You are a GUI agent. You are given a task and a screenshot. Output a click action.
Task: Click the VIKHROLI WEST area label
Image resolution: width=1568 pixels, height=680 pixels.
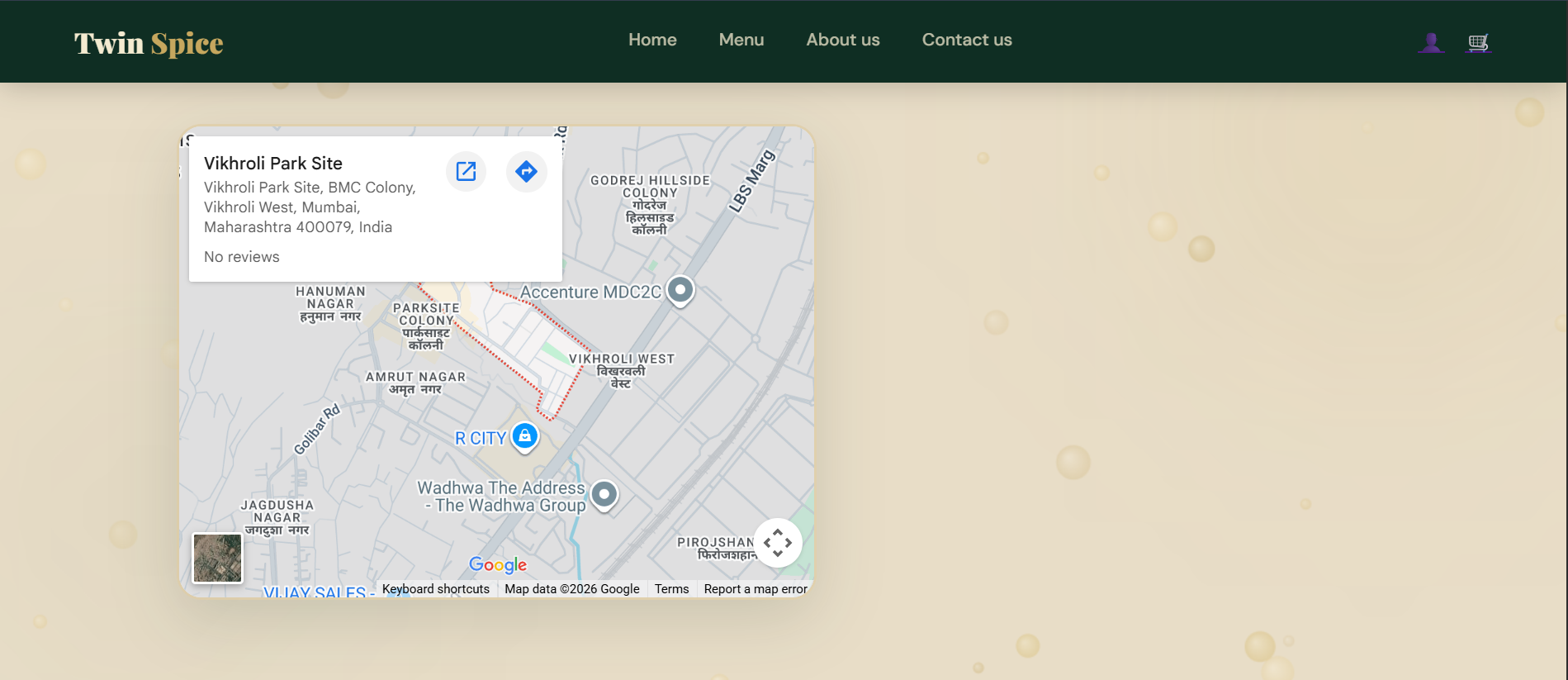coord(622,371)
